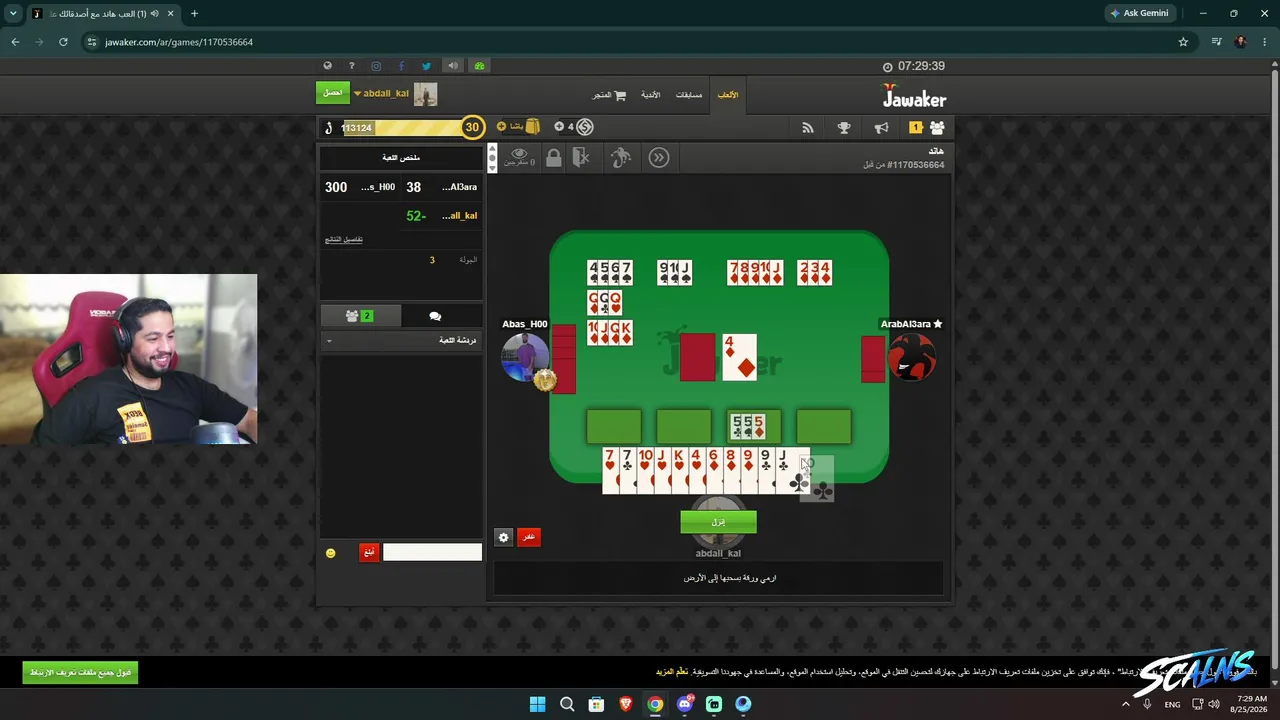
Task: Click the level 30 badge
Action: point(472,127)
